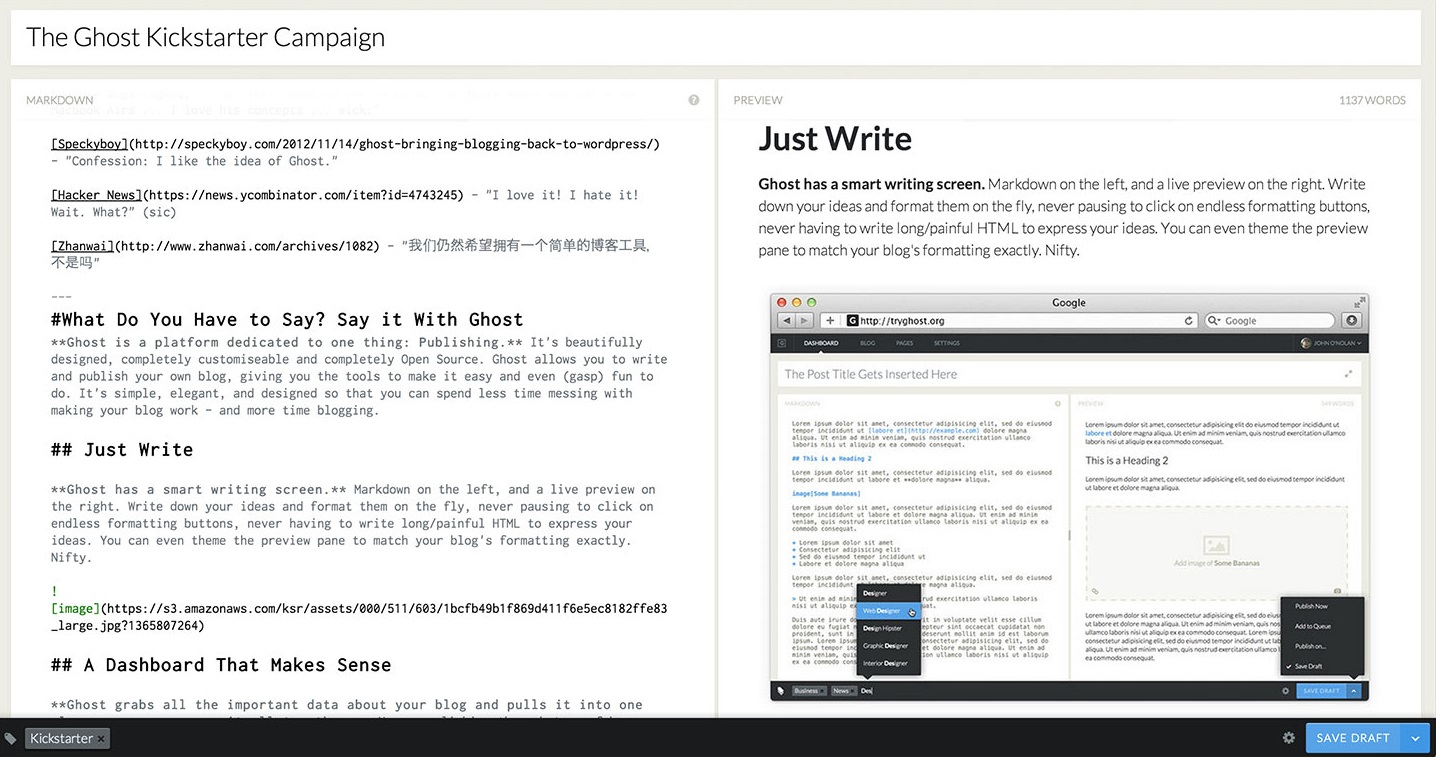Select the Kickstarter tag label

61,739
